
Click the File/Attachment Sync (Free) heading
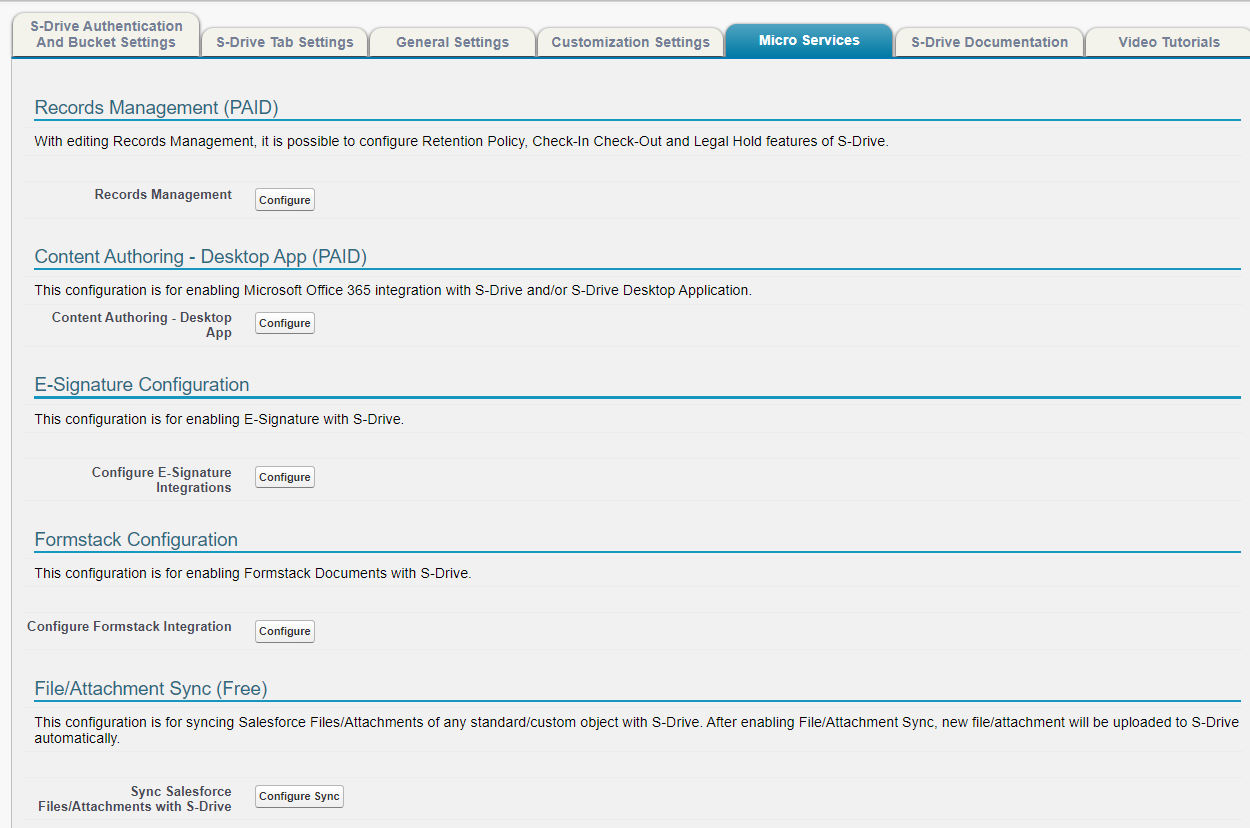pyautogui.click(x=151, y=689)
